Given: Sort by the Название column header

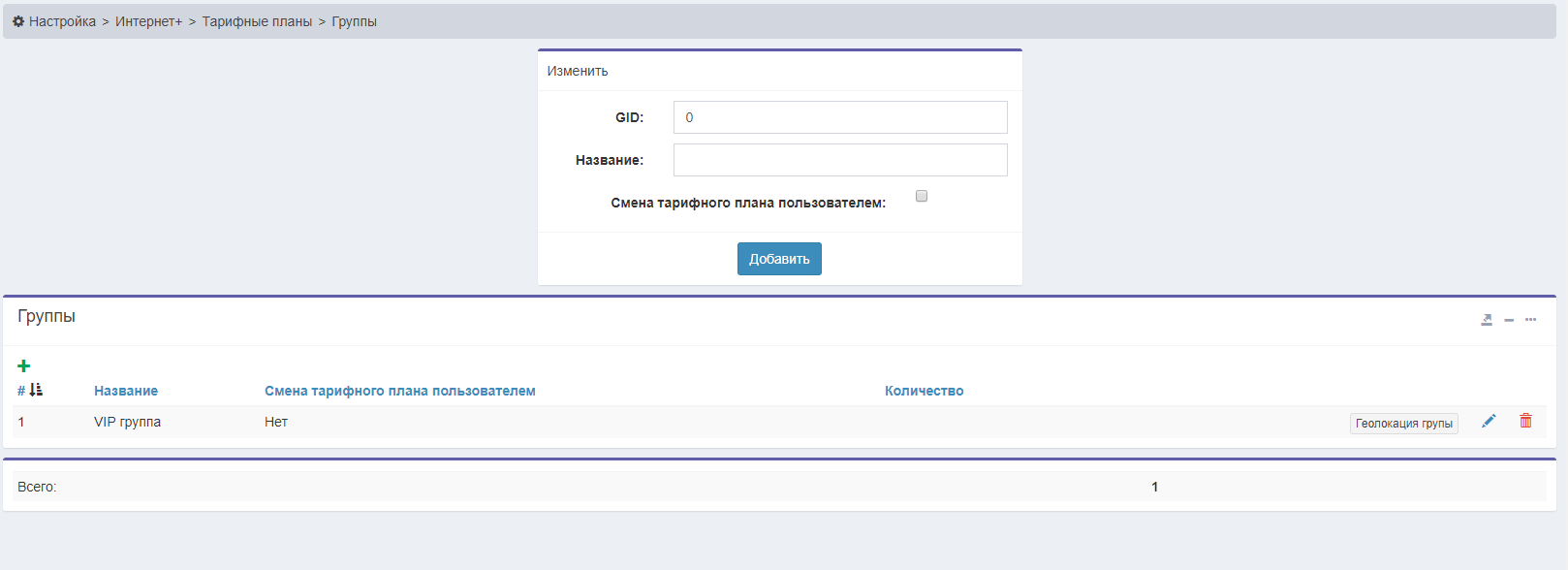Looking at the screenshot, I should click(126, 391).
